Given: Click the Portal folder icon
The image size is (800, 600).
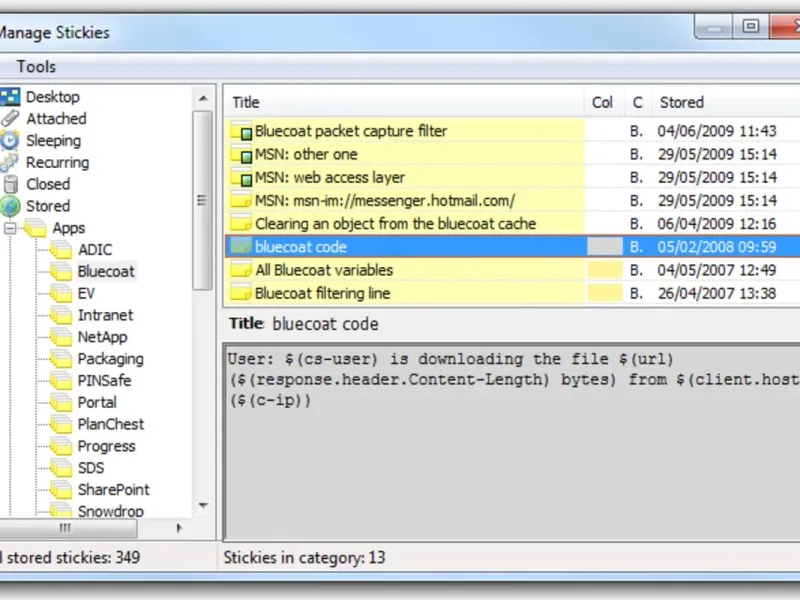Looking at the screenshot, I should coord(61,403).
